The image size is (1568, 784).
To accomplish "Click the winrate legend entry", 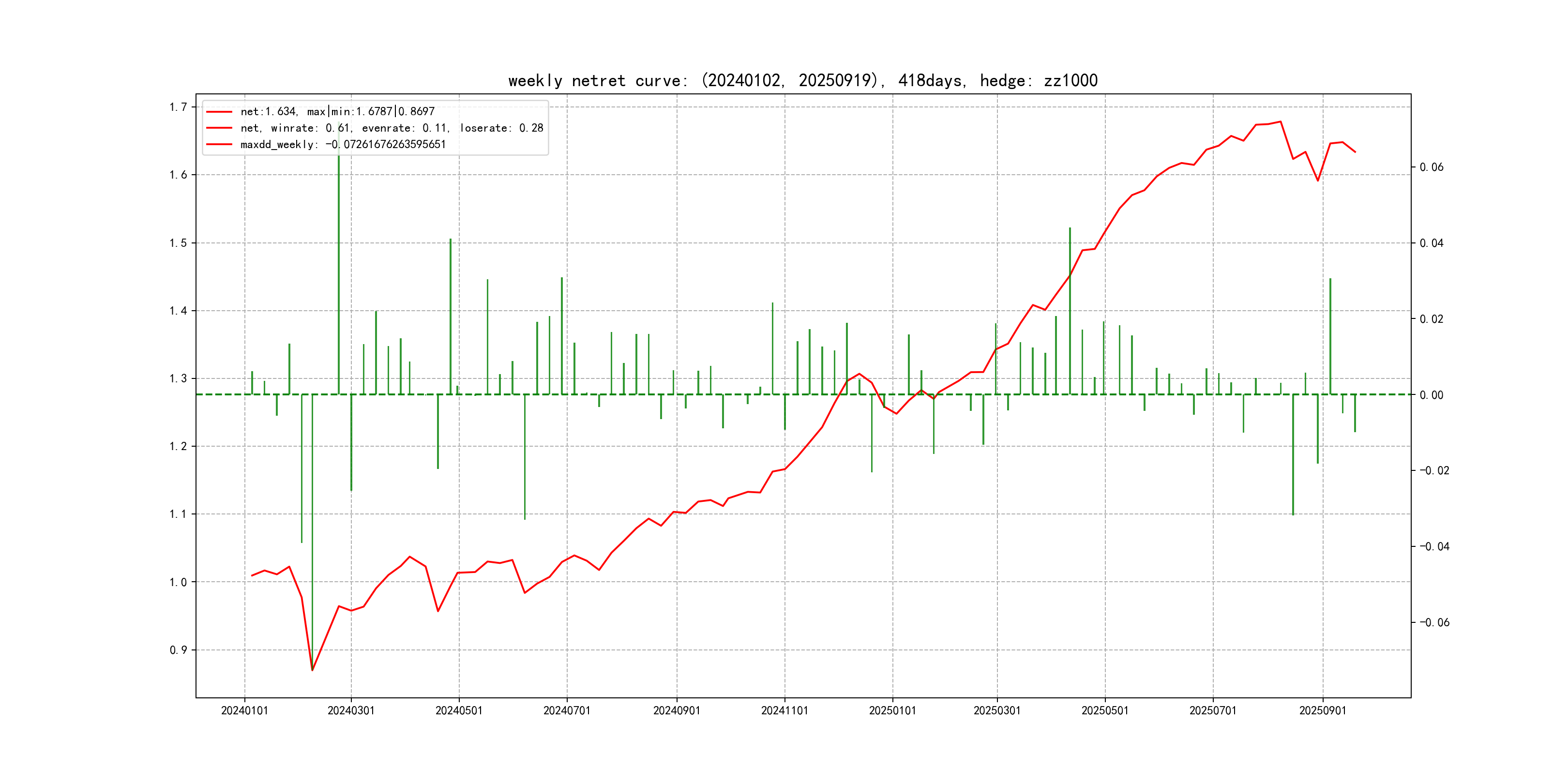I will pyautogui.click(x=392, y=128).
